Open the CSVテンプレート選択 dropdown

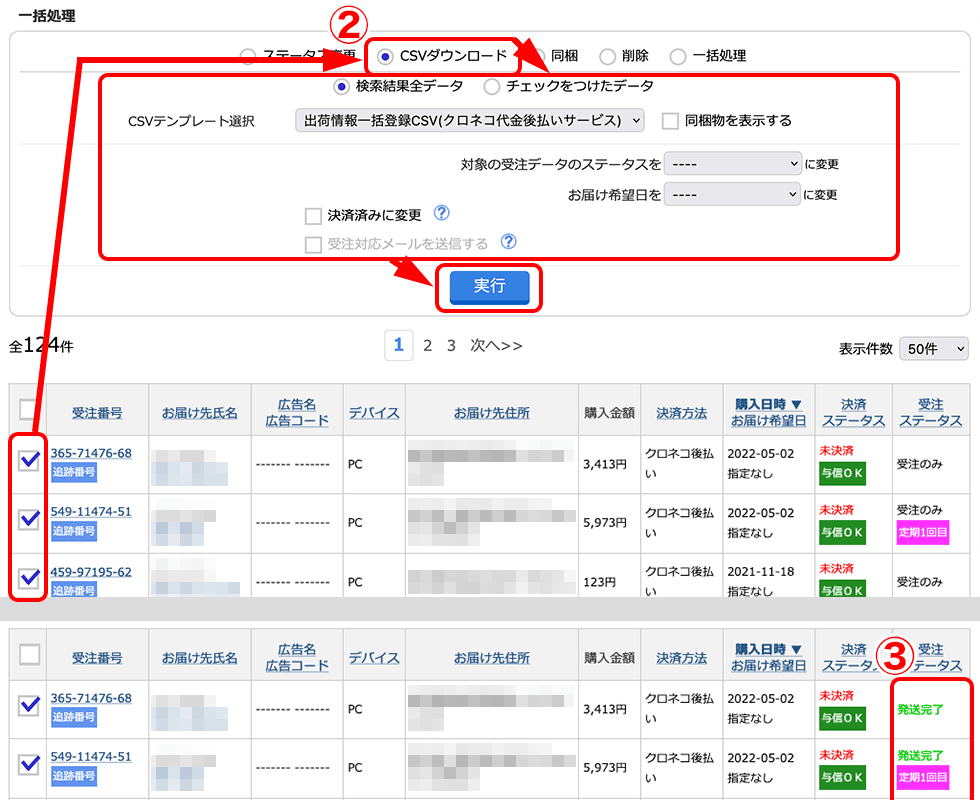pos(469,120)
